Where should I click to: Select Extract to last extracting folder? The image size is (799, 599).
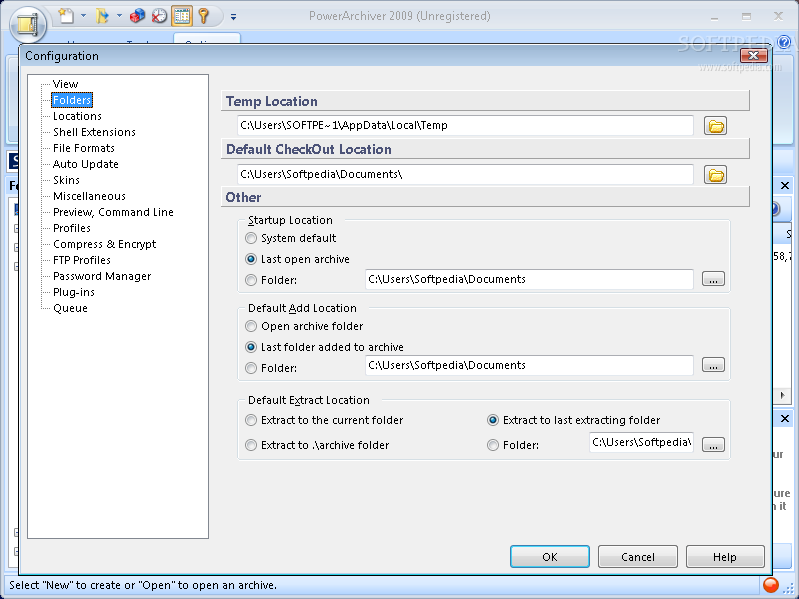574,420
